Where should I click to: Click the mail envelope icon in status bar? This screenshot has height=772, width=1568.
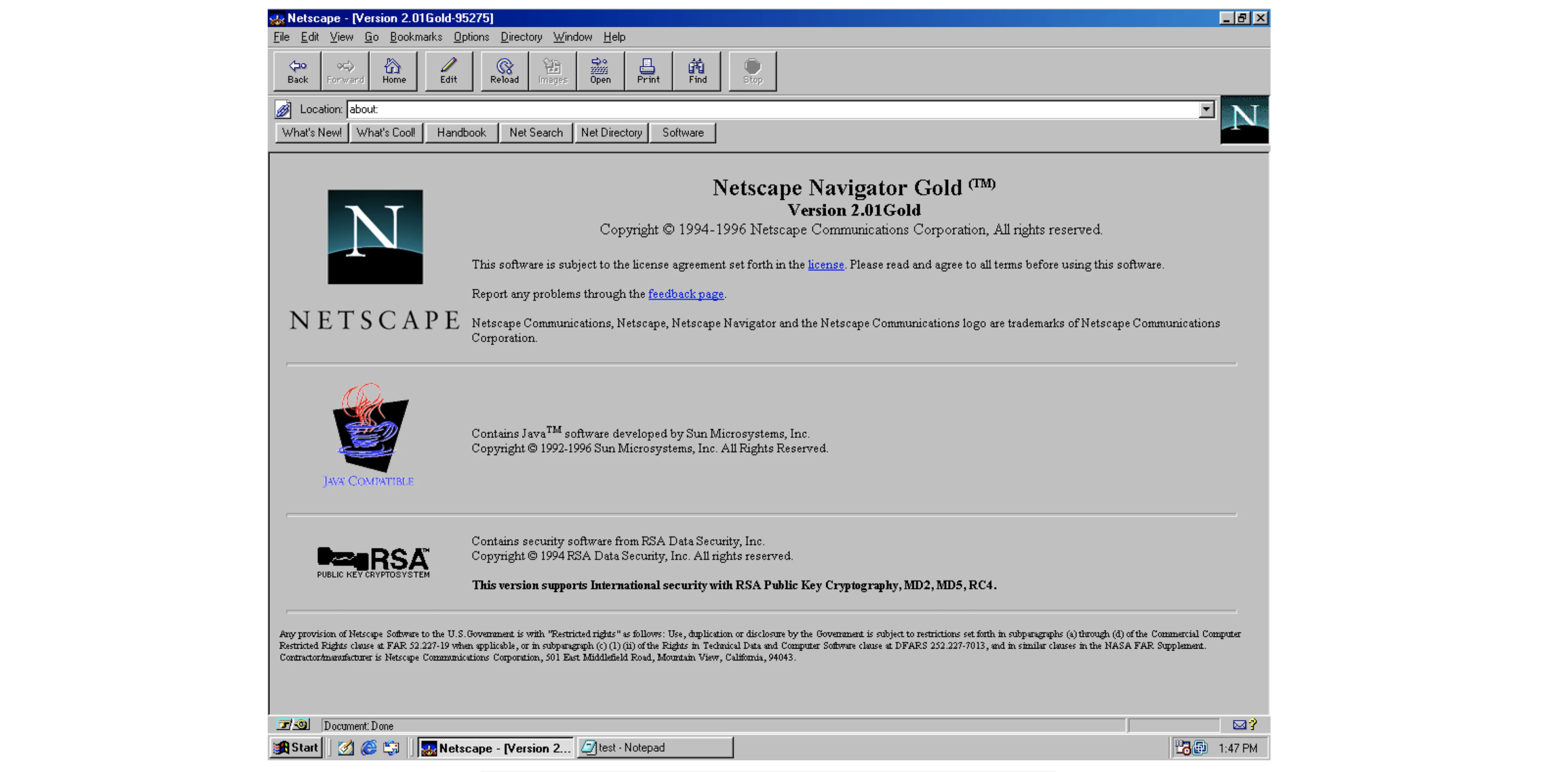[1239, 725]
